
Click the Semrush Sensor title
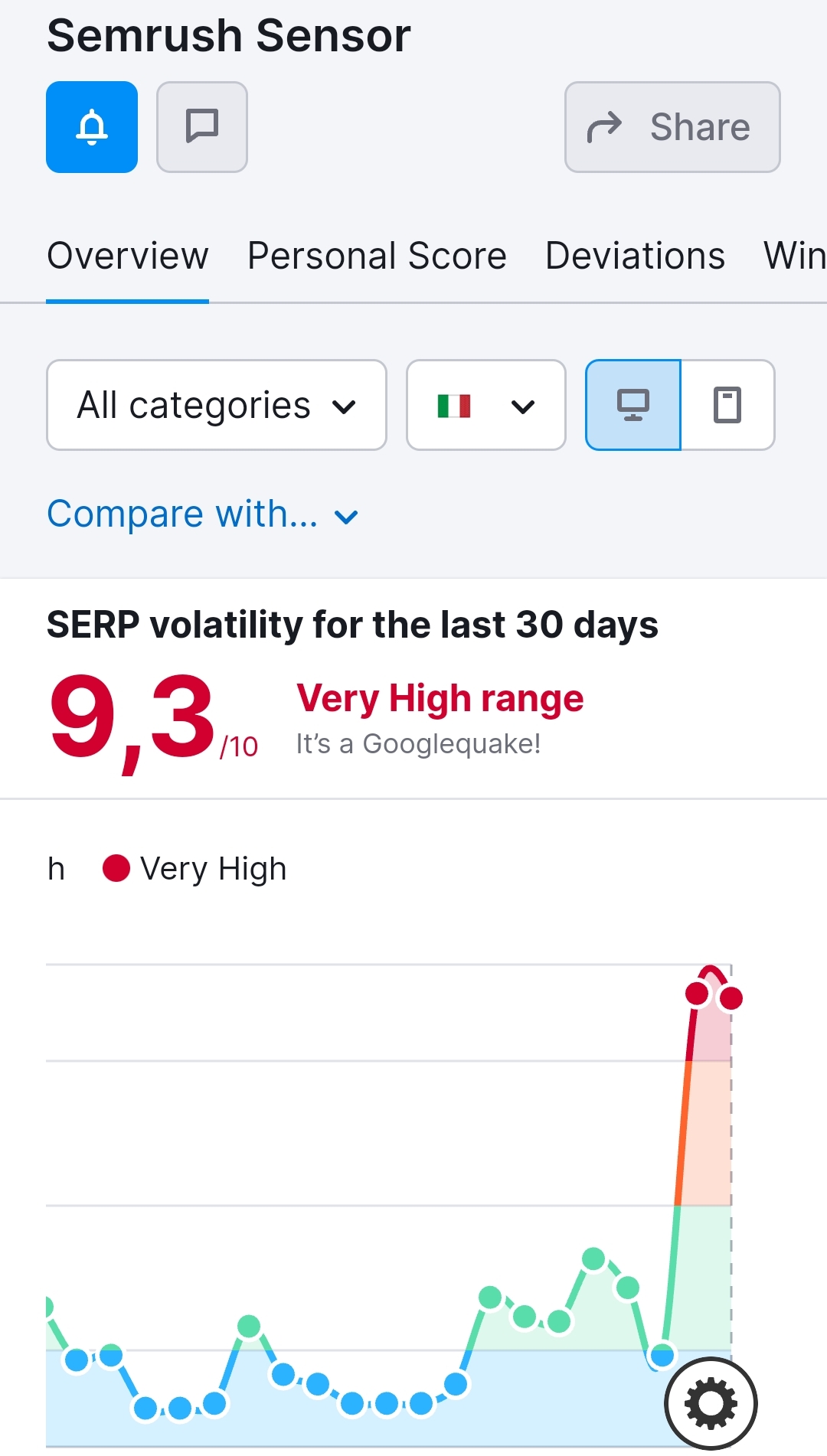(229, 35)
